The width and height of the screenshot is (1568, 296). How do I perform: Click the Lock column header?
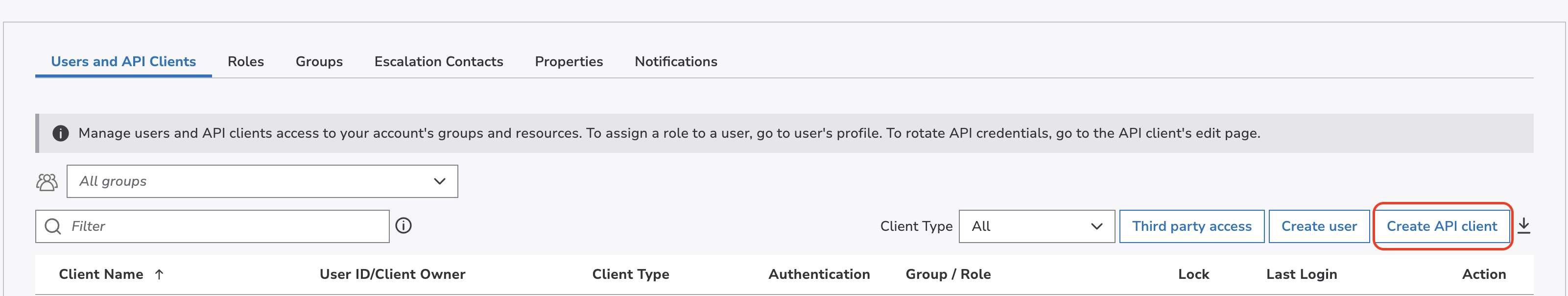click(x=1194, y=275)
